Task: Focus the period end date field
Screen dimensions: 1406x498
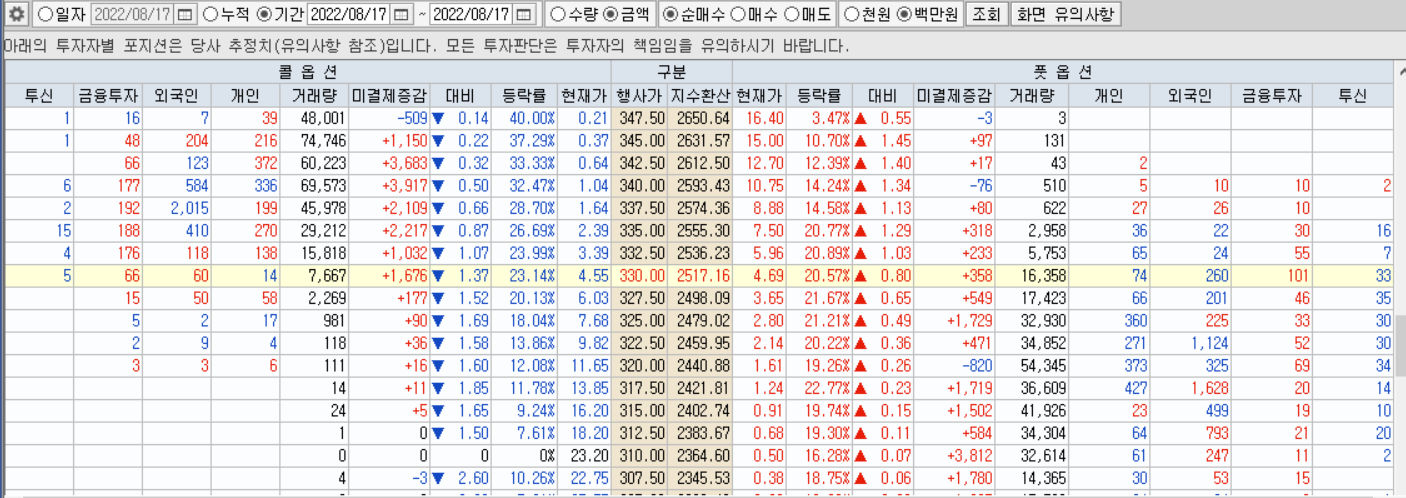Action: tap(473, 15)
